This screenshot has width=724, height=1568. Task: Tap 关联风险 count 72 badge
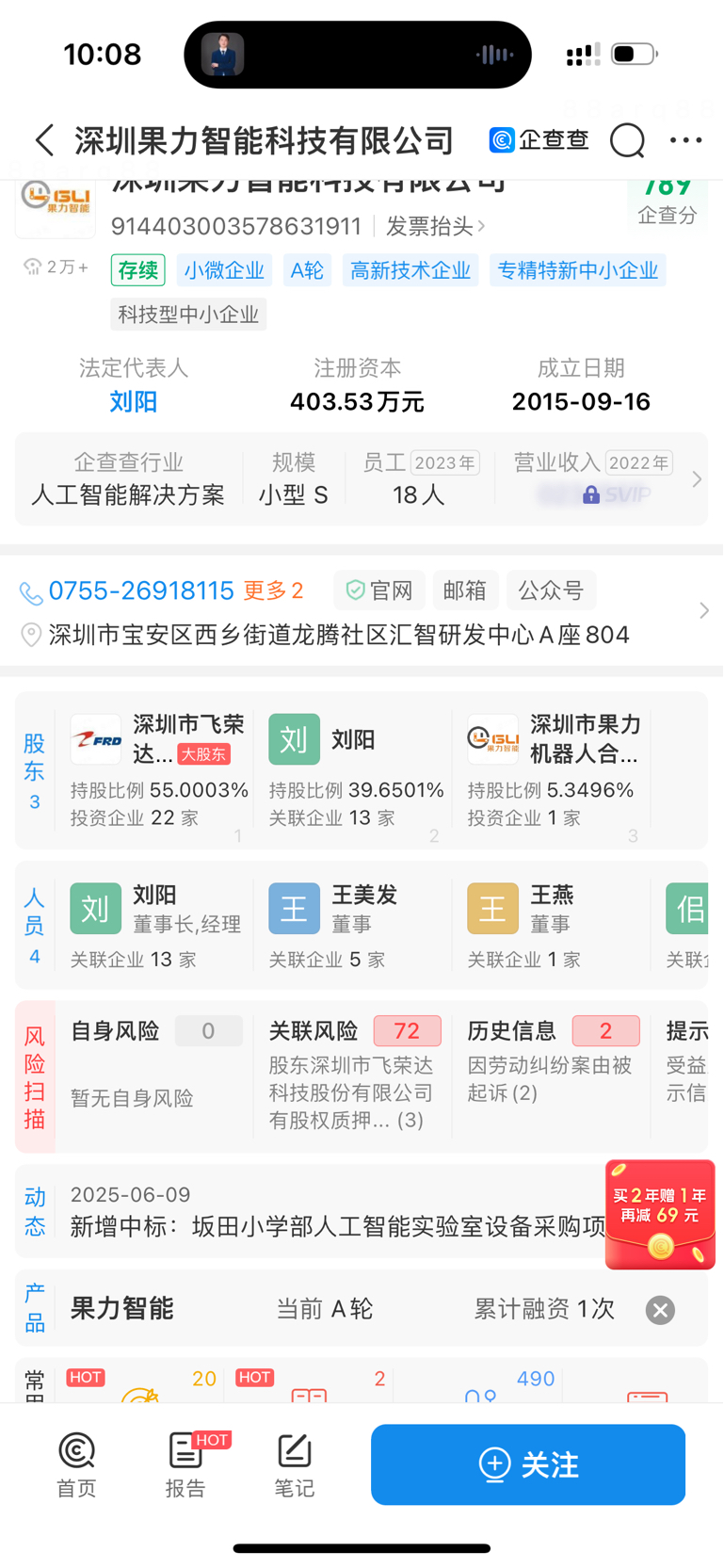[407, 1031]
